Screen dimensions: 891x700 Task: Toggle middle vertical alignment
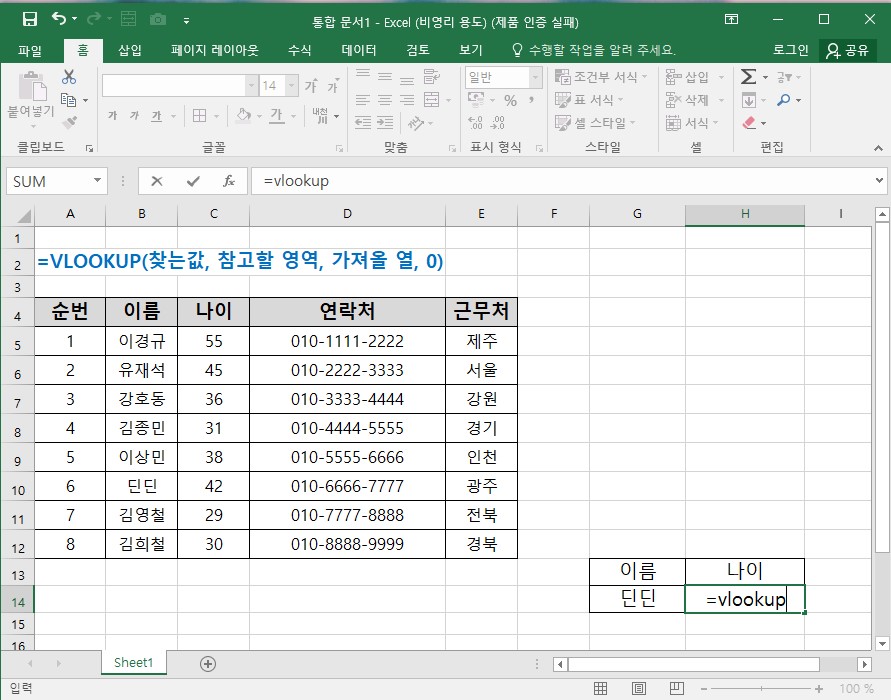tap(385, 76)
